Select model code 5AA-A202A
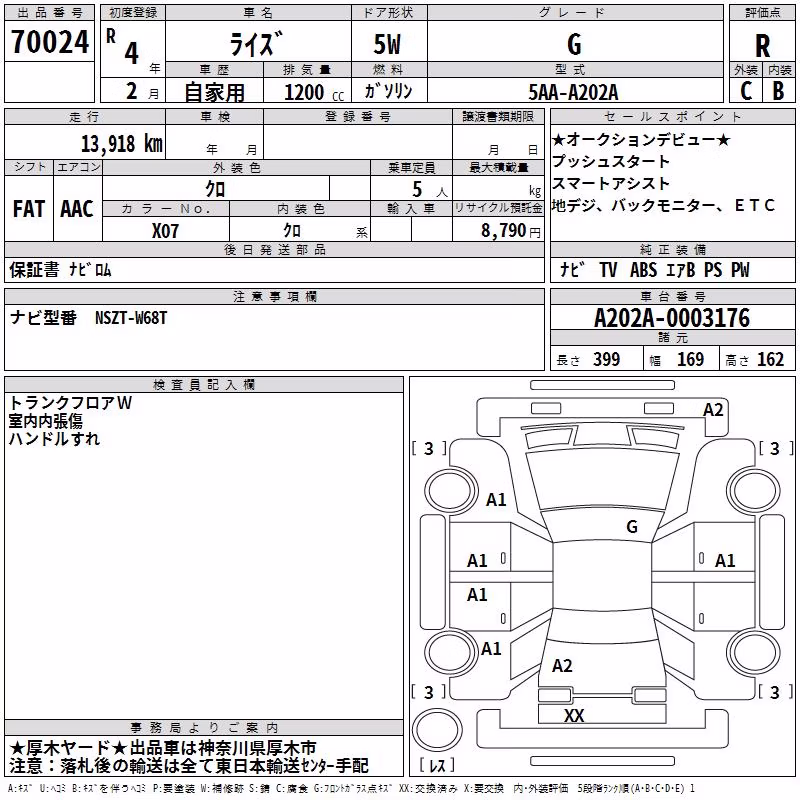 [573, 92]
